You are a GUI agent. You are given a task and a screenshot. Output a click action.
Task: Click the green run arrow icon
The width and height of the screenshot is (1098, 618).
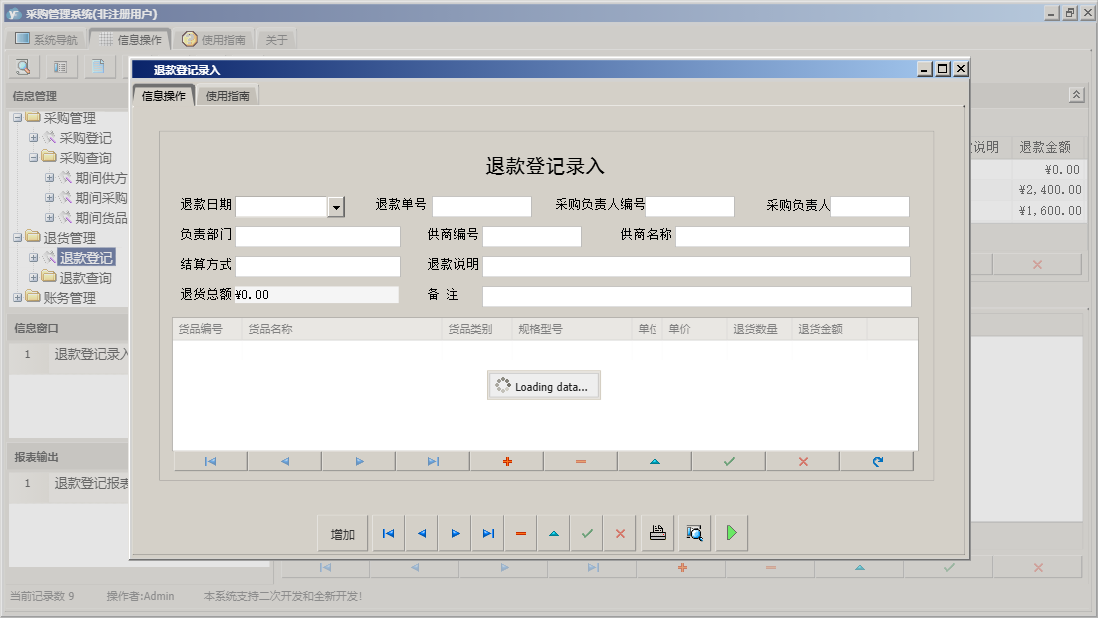[731, 533]
